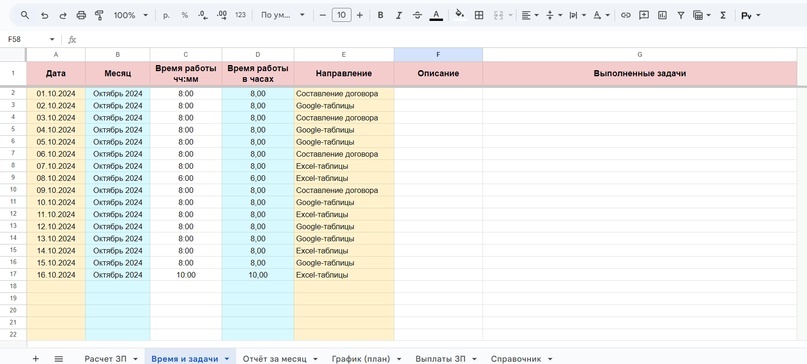Select the date cell 16.10.2024
This screenshot has width=807, height=364.
click(x=56, y=275)
